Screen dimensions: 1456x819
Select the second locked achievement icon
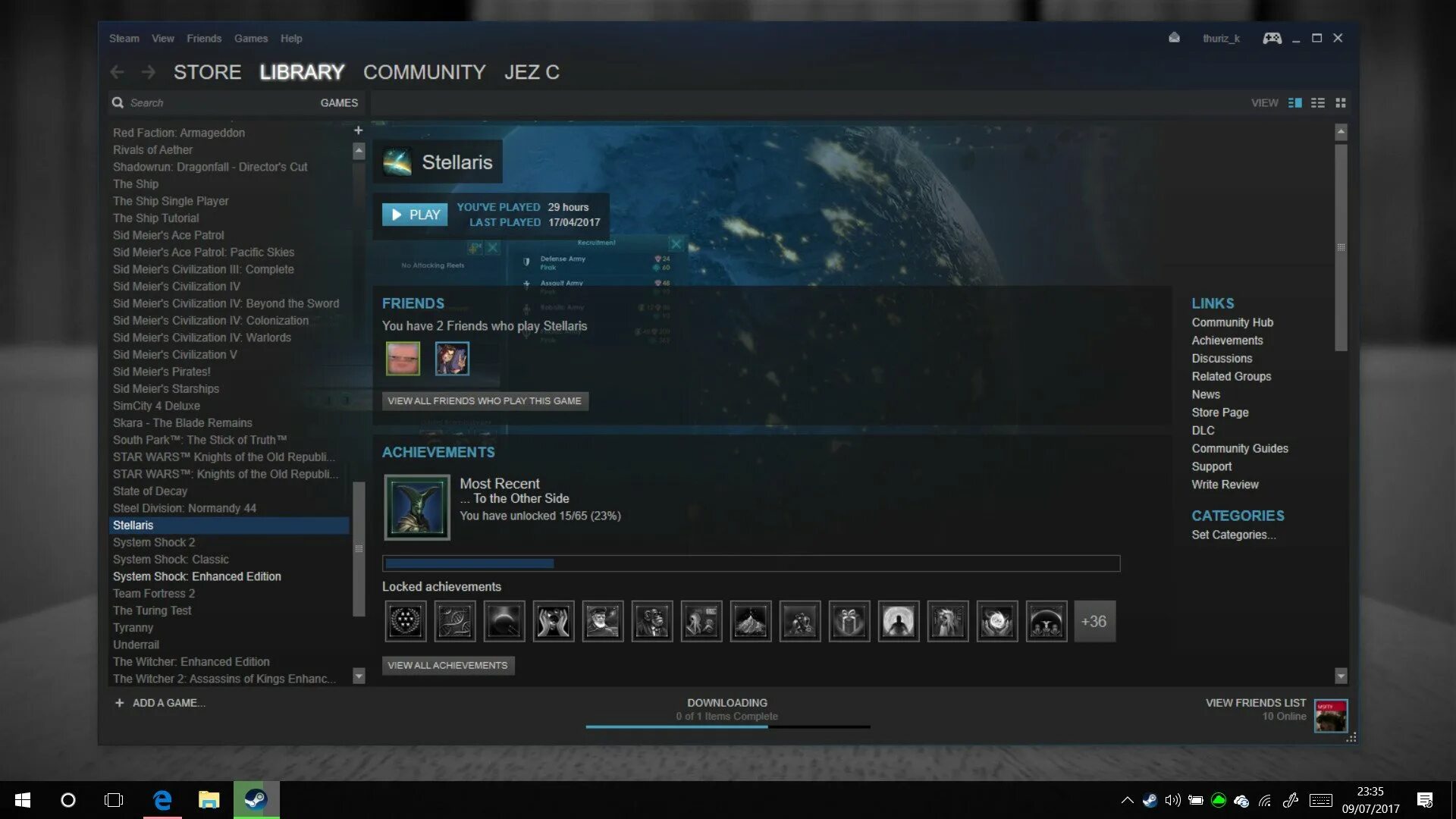click(455, 621)
